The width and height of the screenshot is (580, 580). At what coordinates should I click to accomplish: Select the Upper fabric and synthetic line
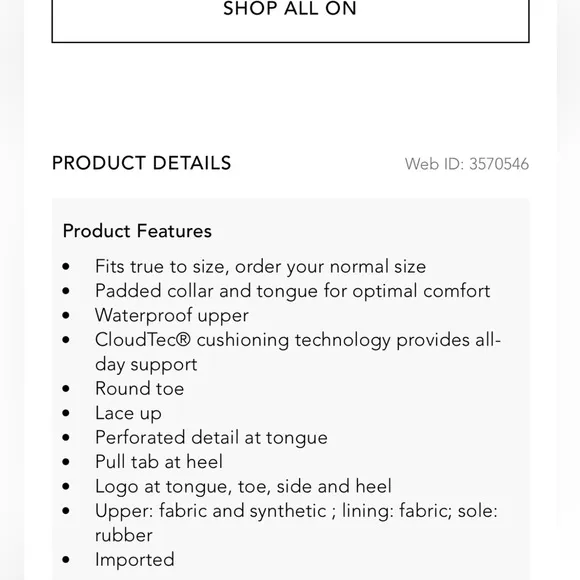pos(296,511)
